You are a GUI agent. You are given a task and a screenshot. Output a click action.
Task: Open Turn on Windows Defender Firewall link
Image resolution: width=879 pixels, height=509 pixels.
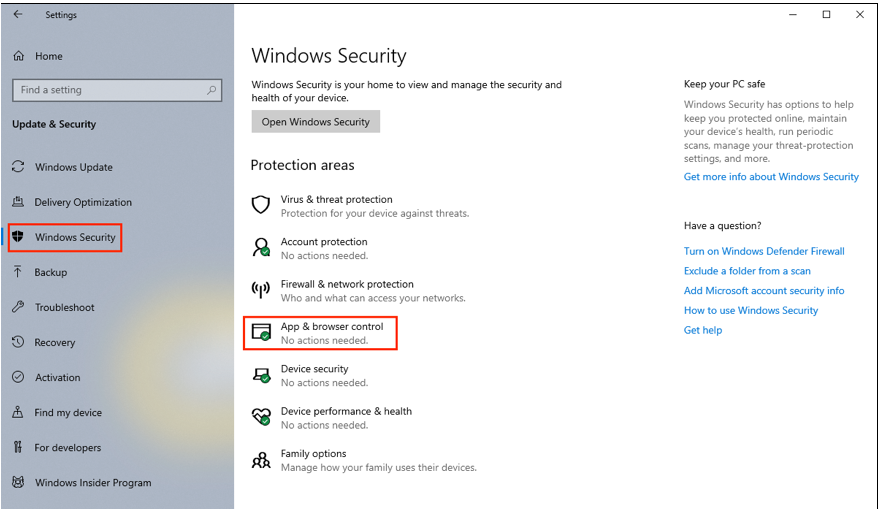(x=764, y=251)
